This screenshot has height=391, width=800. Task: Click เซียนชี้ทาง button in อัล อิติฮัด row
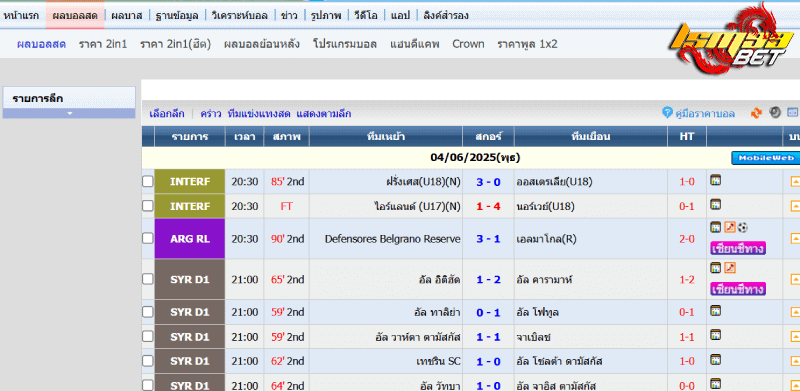(738, 289)
